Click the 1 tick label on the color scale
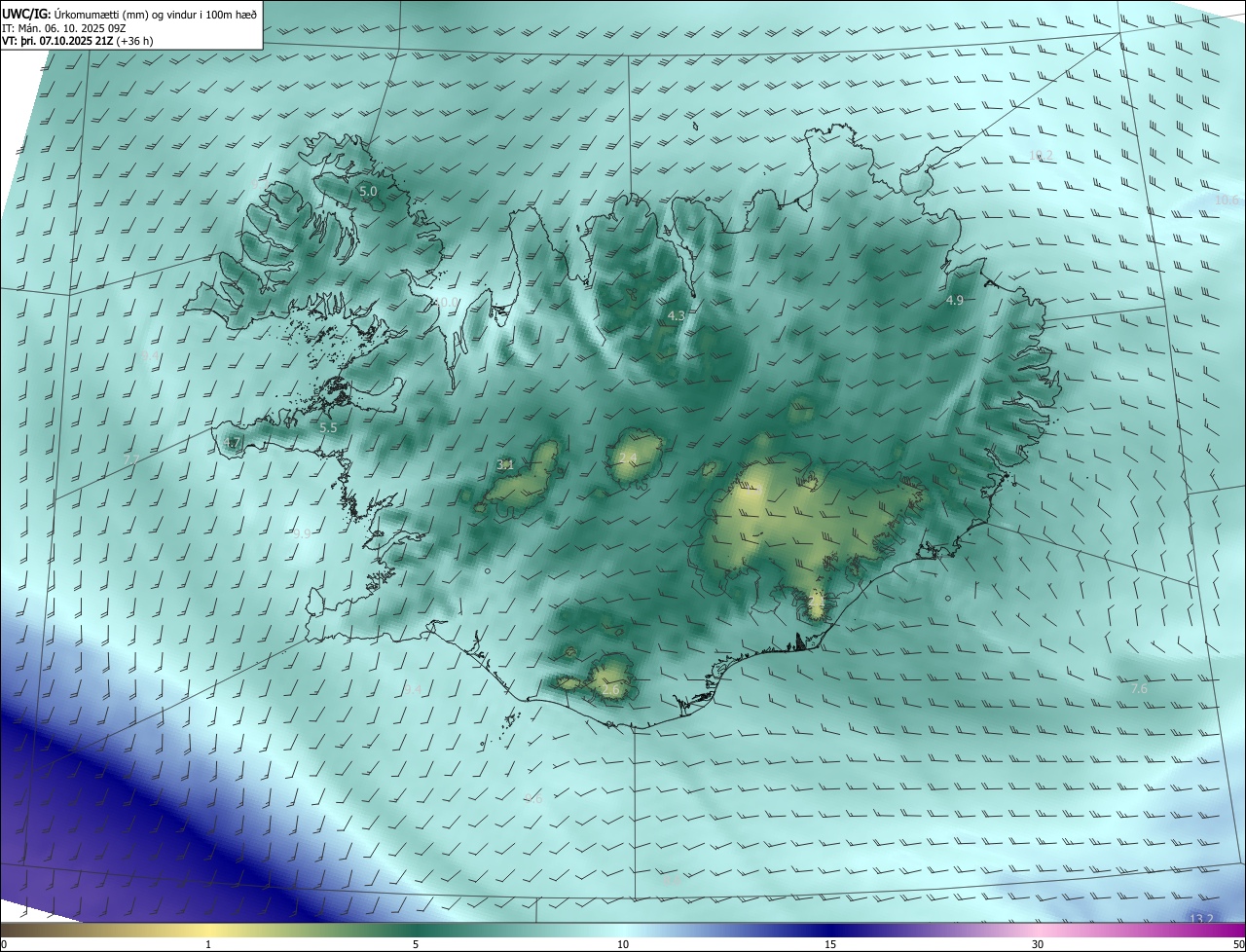The height and width of the screenshot is (952, 1246). (208, 945)
